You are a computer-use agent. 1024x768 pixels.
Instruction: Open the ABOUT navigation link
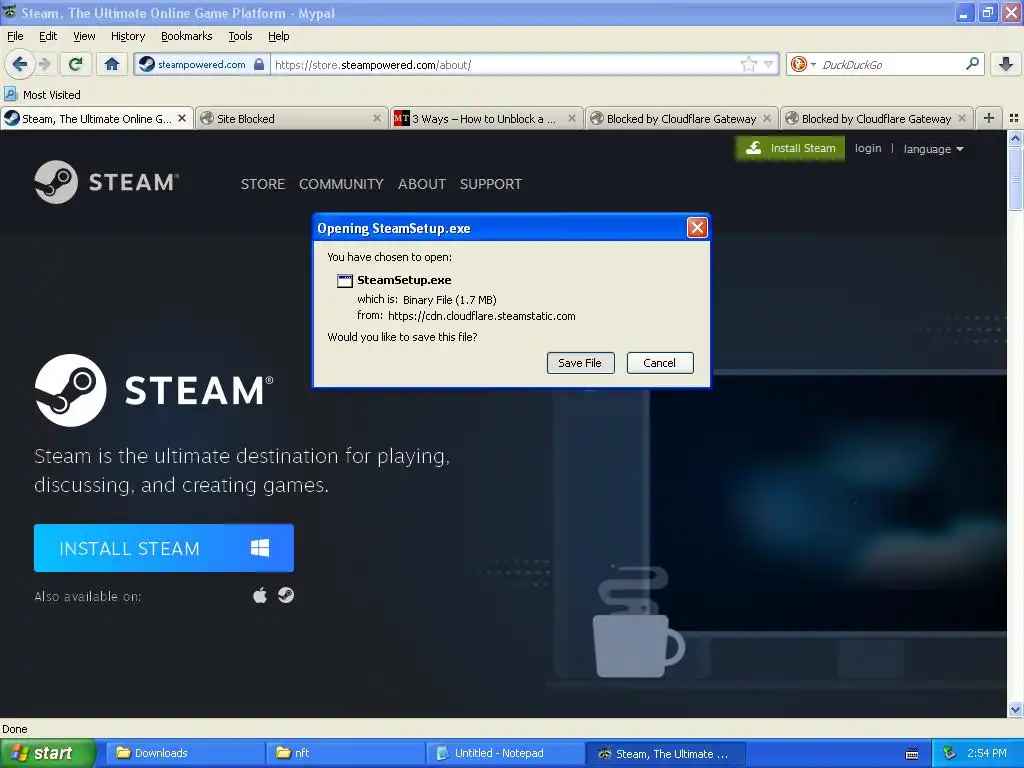[x=422, y=184]
